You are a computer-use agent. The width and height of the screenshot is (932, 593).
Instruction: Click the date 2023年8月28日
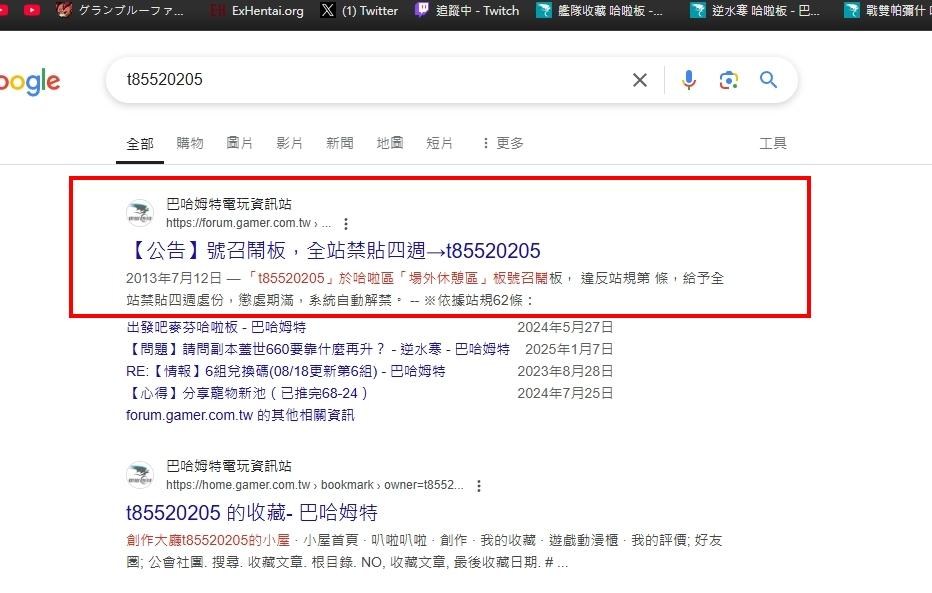[565, 371]
